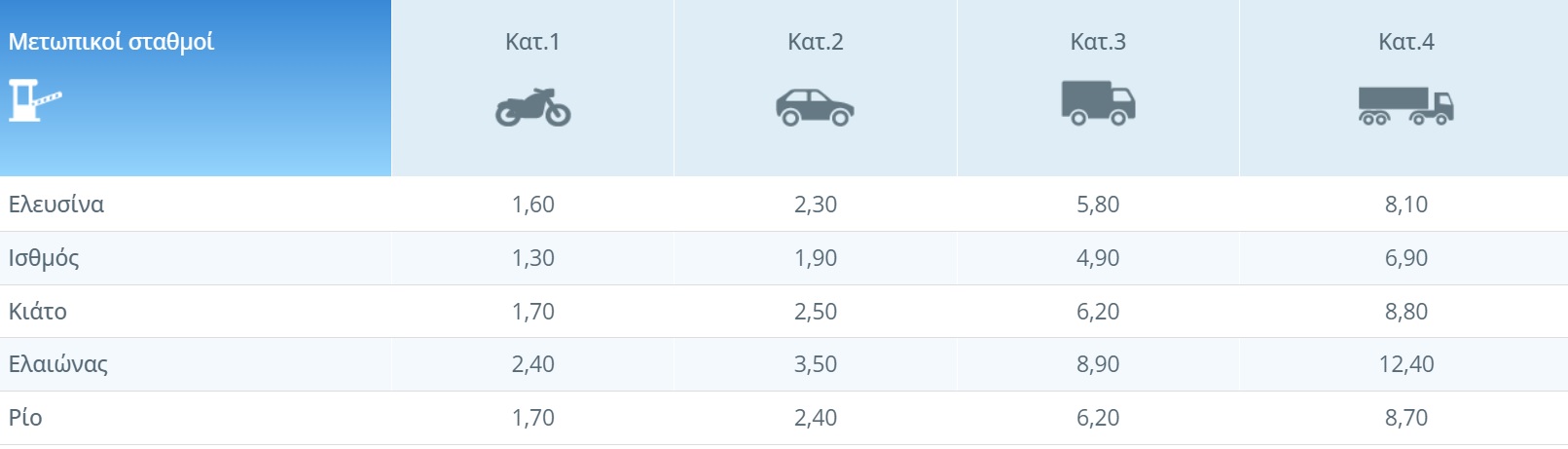Select the Κιάτο station row name
The image size is (1568, 449).
(38, 312)
